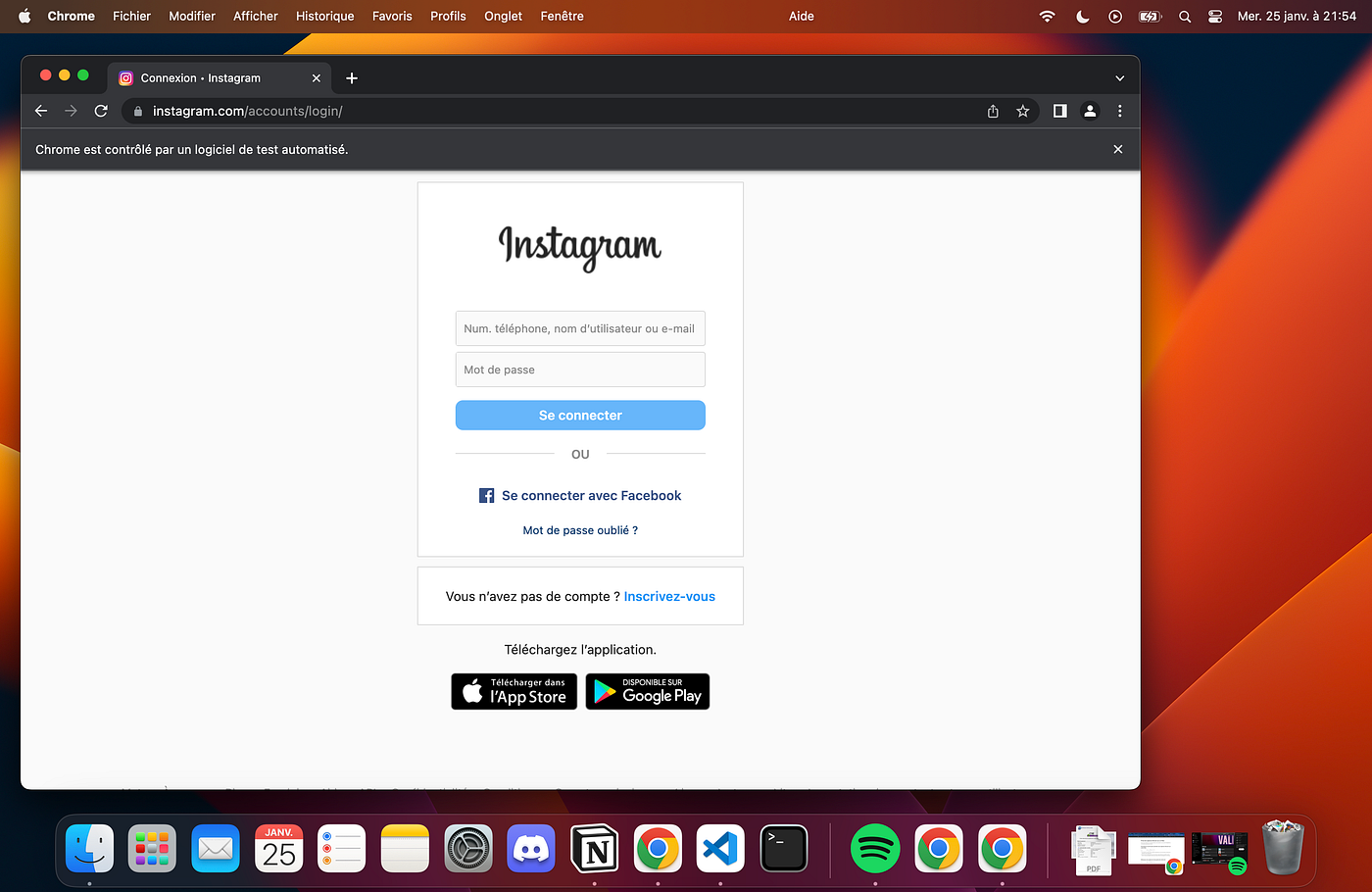Click the Instagram logo
Screen dimensions: 1372x892
click(x=580, y=247)
